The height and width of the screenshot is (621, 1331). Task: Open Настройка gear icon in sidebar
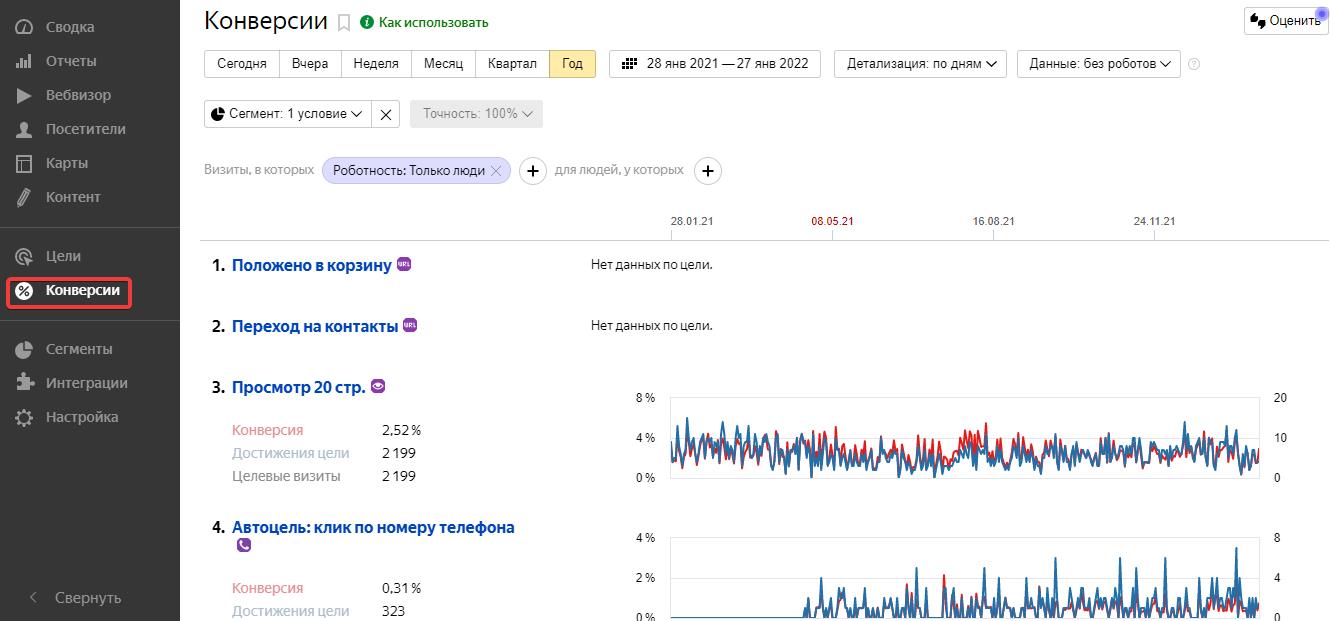[x=25, y=417]
